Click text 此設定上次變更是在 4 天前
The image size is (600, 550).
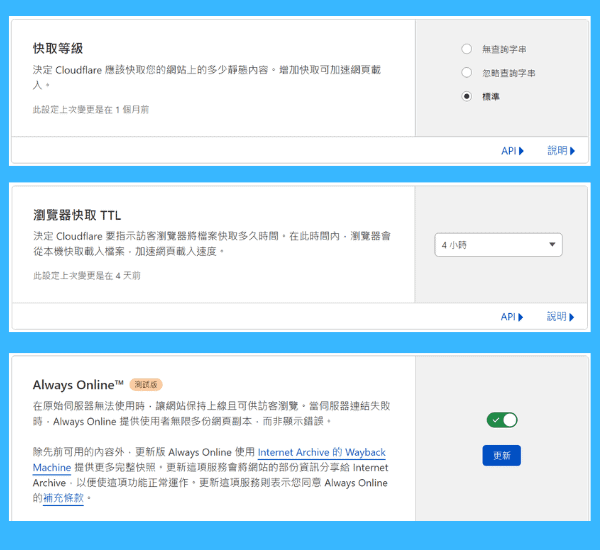point(86,276)
